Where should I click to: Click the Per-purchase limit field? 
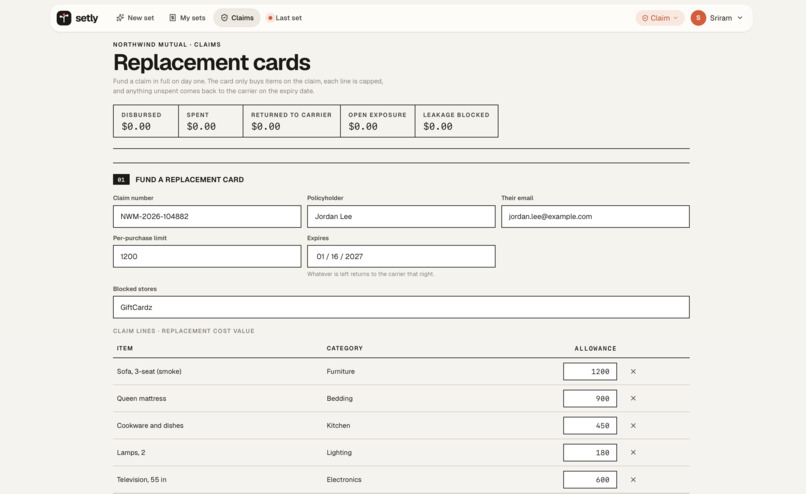point(207,257)
